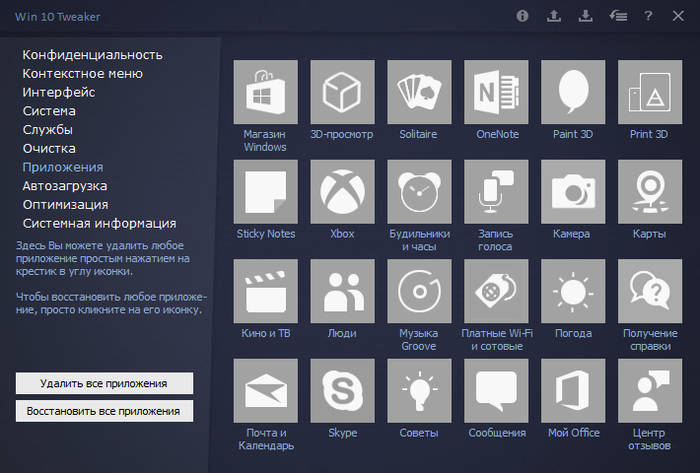700x473 pixels.
Task: Open the Конфиденциальность section
Action: coord(92,54)
